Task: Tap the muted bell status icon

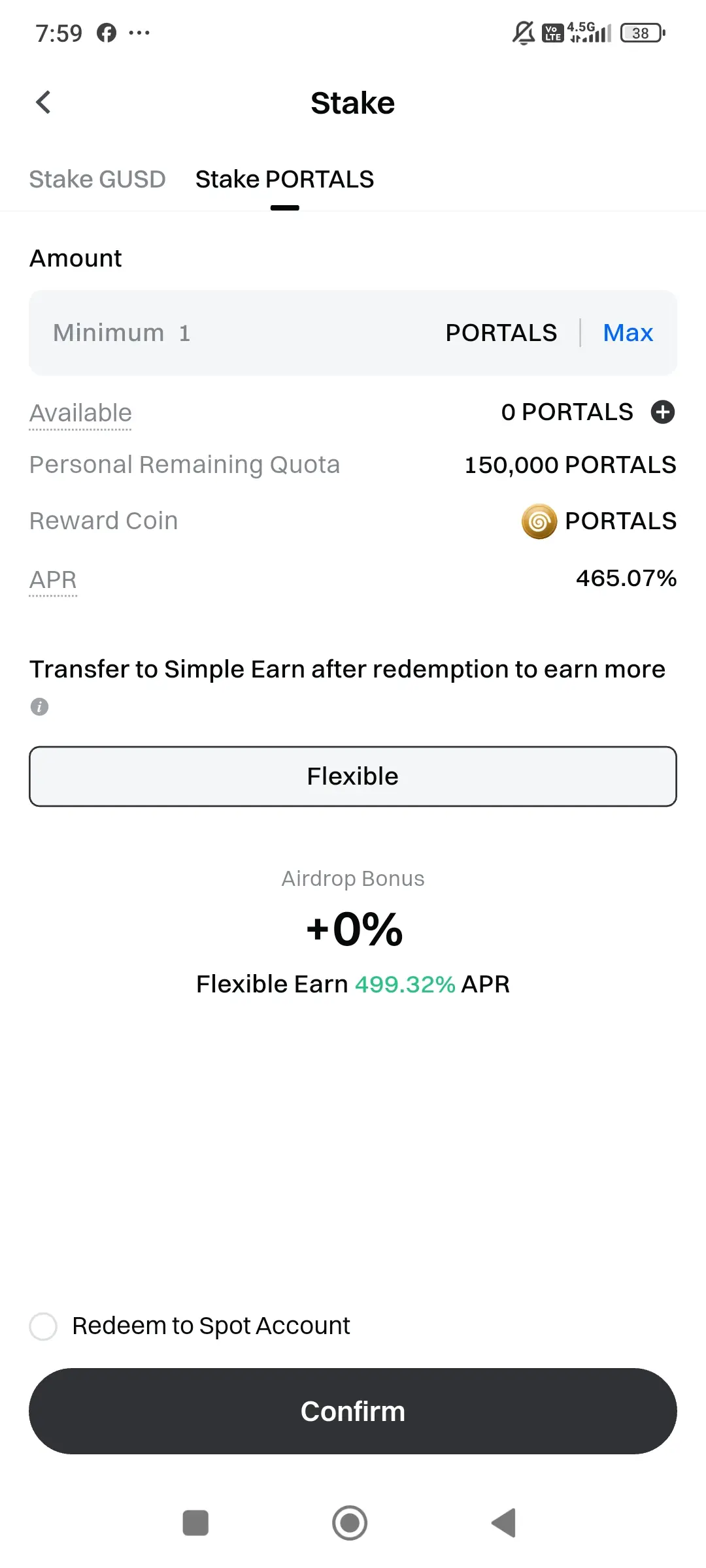Action: [x=524, y=33]
